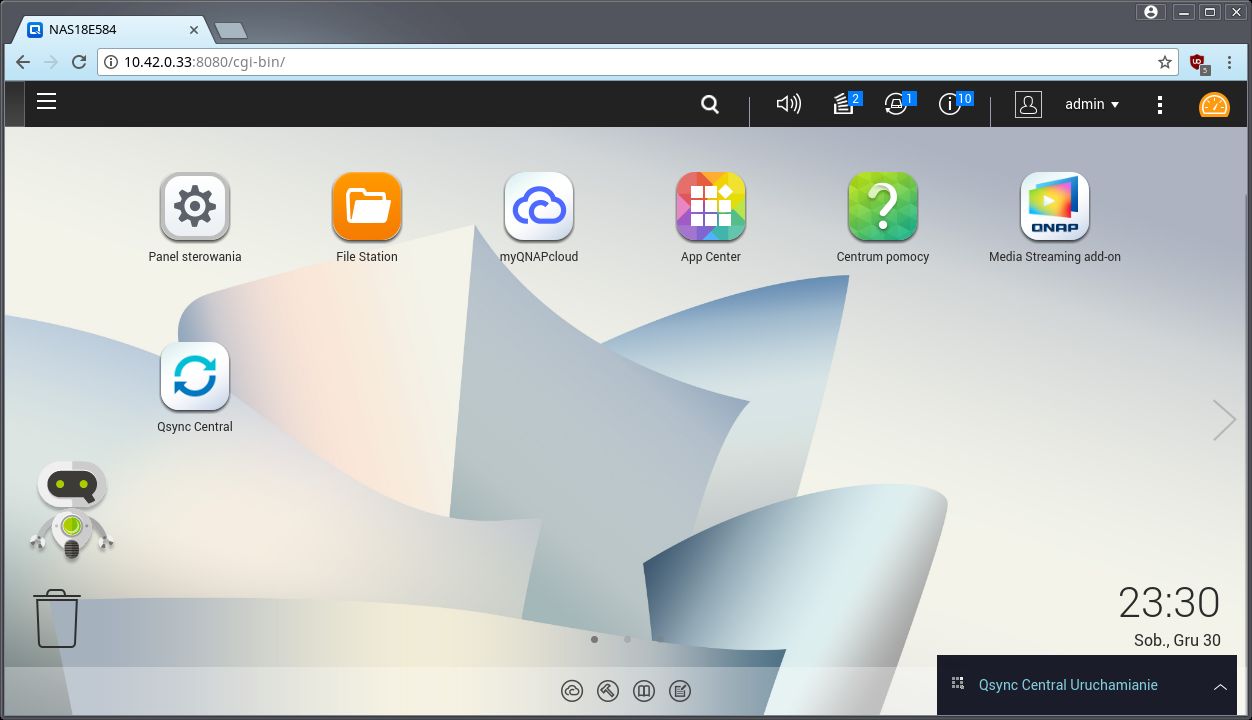The height and width of the screenshot is (720, 1252).
Task: Launch File Station
Action: point(366,205)
